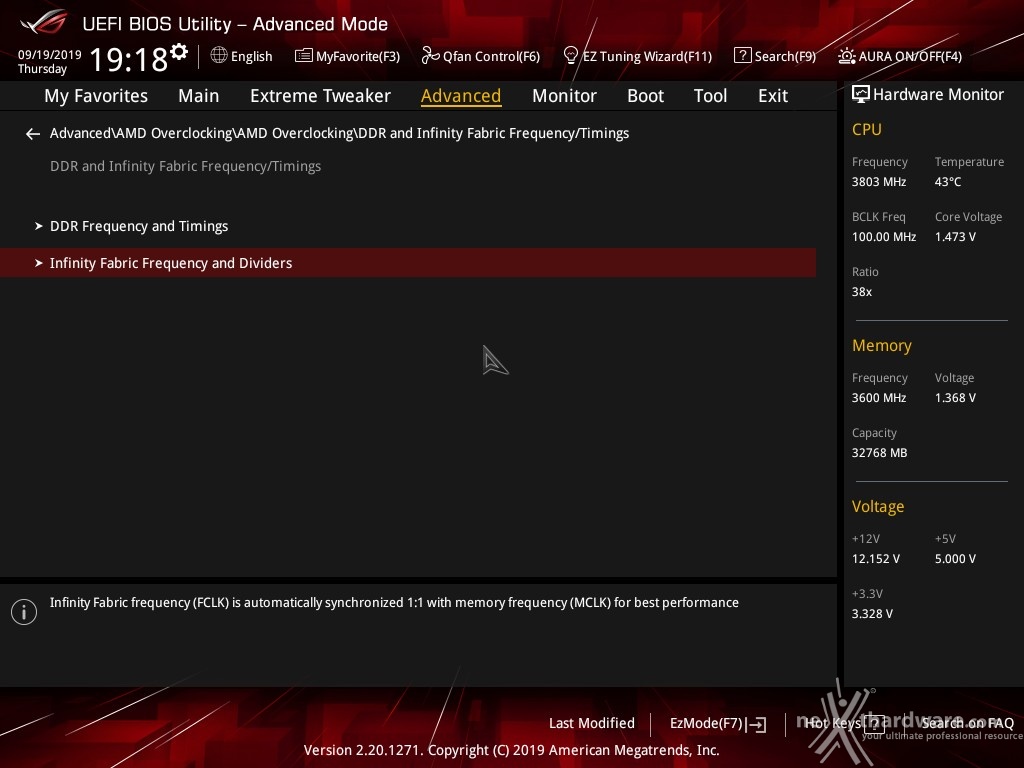Image resolution: width=1024 pixels, height=768 pixels.
Task: Open Infinity Fabric Frequency and Dividers submenu
Action: click(x=408, y=263)
